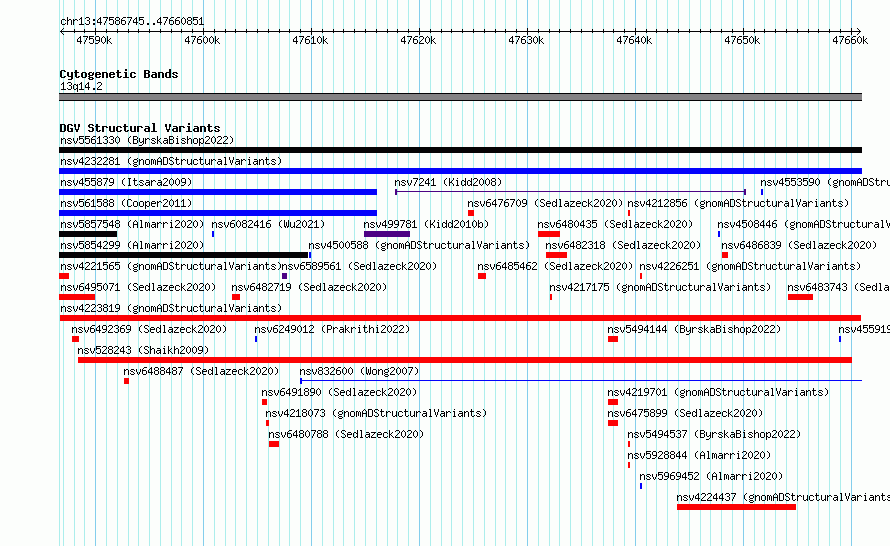The height and width of the screenshot is (546, 890).
Task: Open nsv6589561 (Sedlazeck2020) label
Action: tap(359, 266)
